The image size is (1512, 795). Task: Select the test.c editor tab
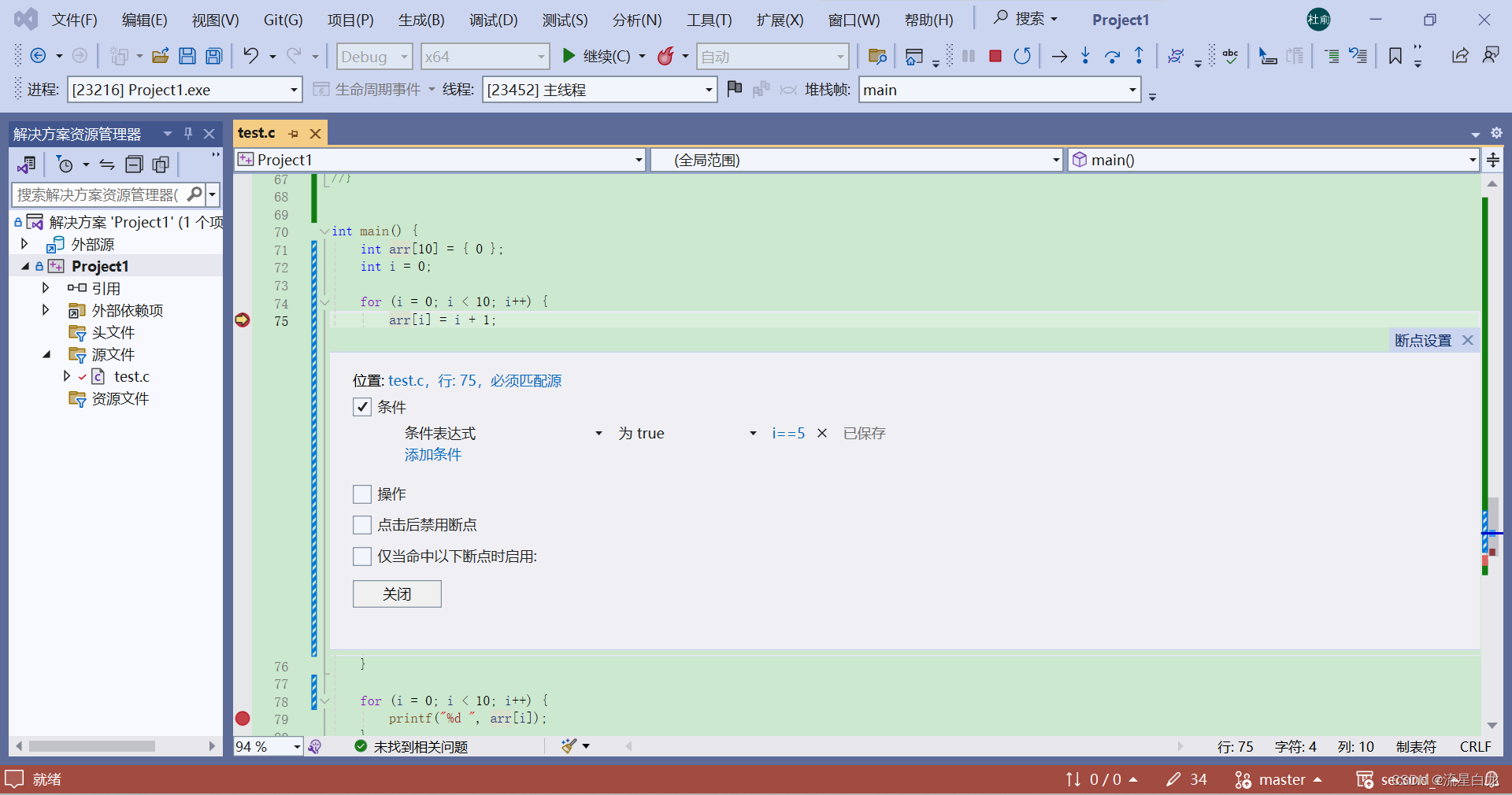pos(257,133)
